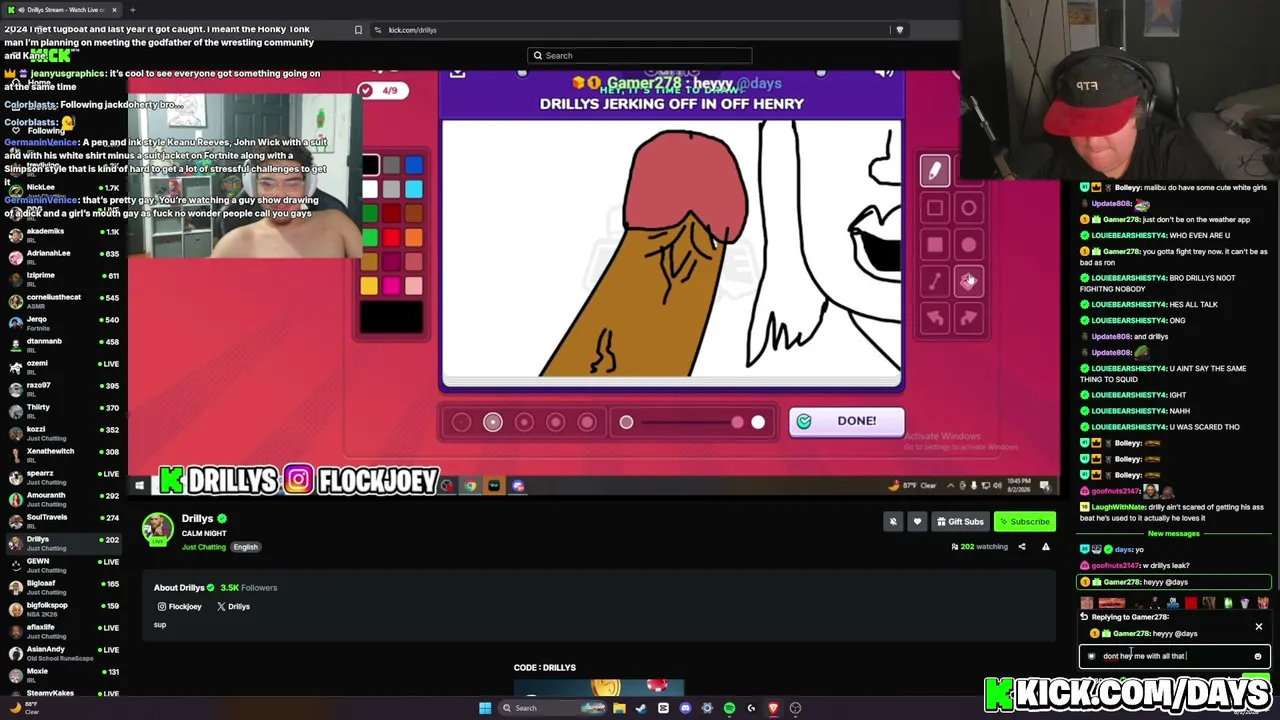This screenshot has height=720, width=1280.
Task: Toggle the game sound speaker icon
Action: (884, 72)
